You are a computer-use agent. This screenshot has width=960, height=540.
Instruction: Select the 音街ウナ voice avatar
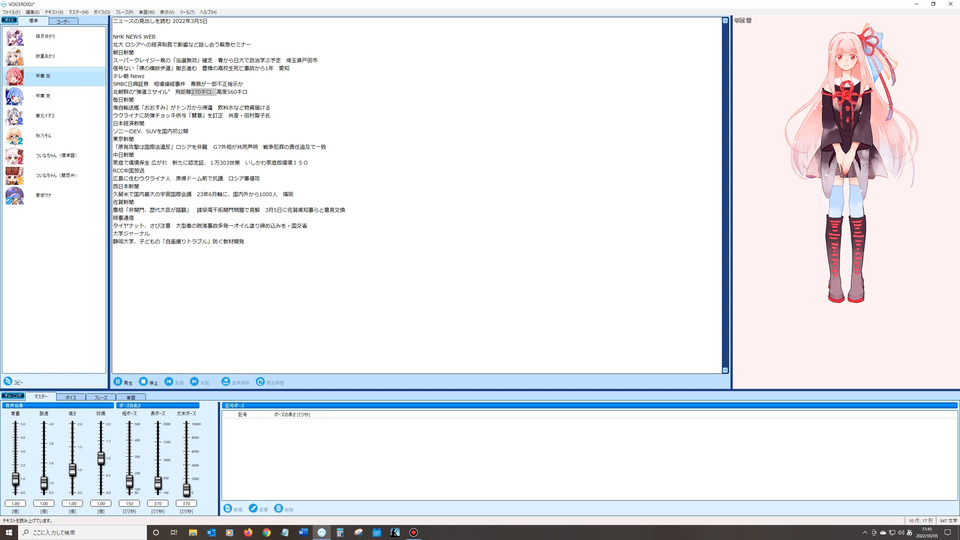tap(15, 195)
